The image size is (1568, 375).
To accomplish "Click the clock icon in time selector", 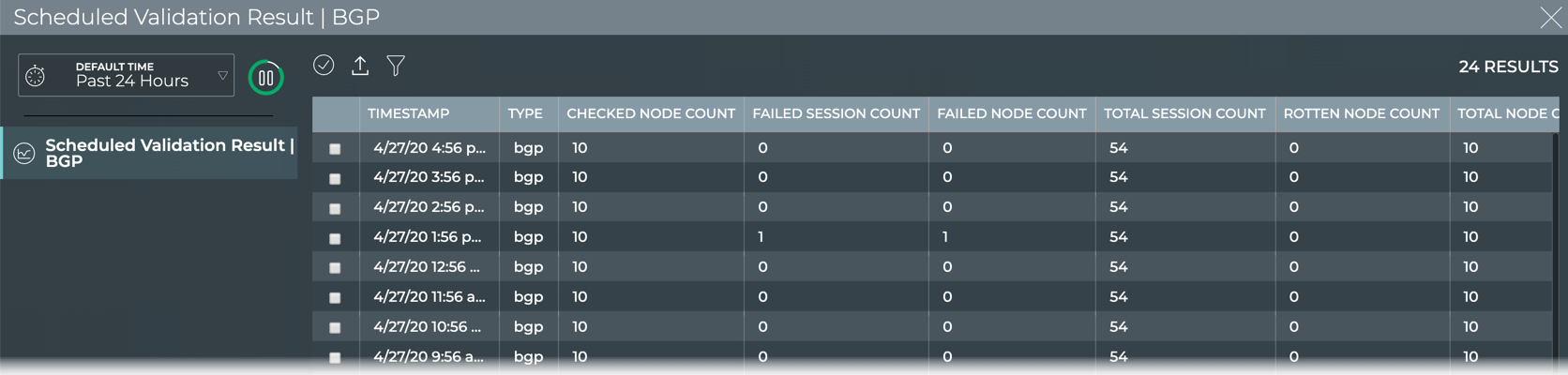I will click(36, 76).
